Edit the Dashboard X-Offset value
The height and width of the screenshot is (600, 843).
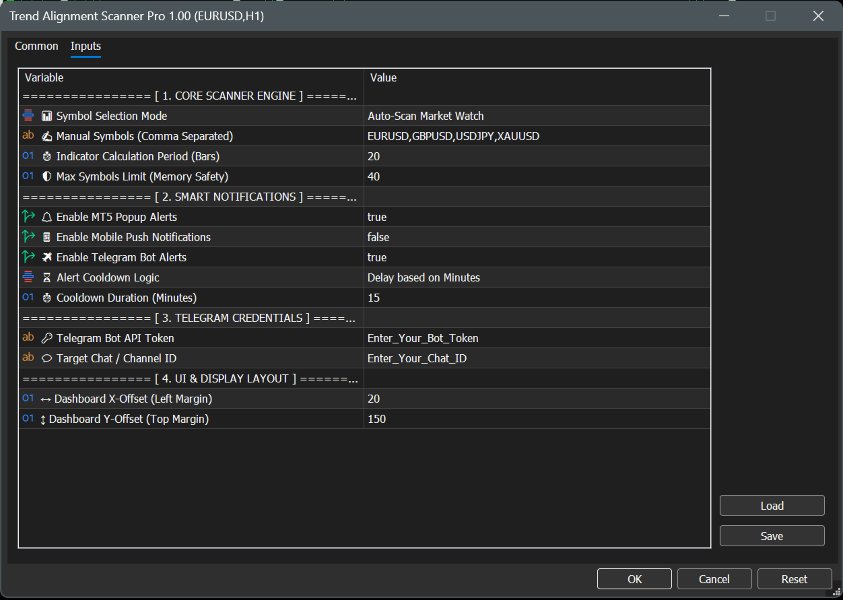(x=537, y=399)
